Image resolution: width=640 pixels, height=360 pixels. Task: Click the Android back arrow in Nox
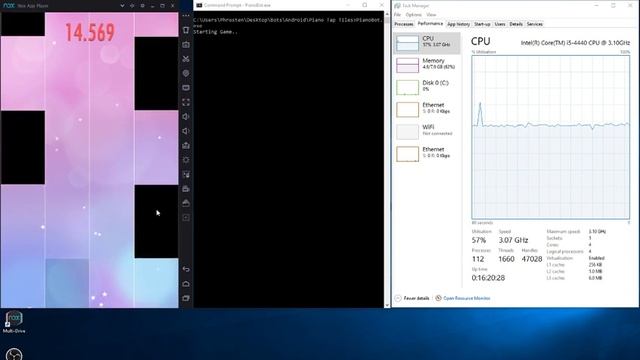point(186,269)
